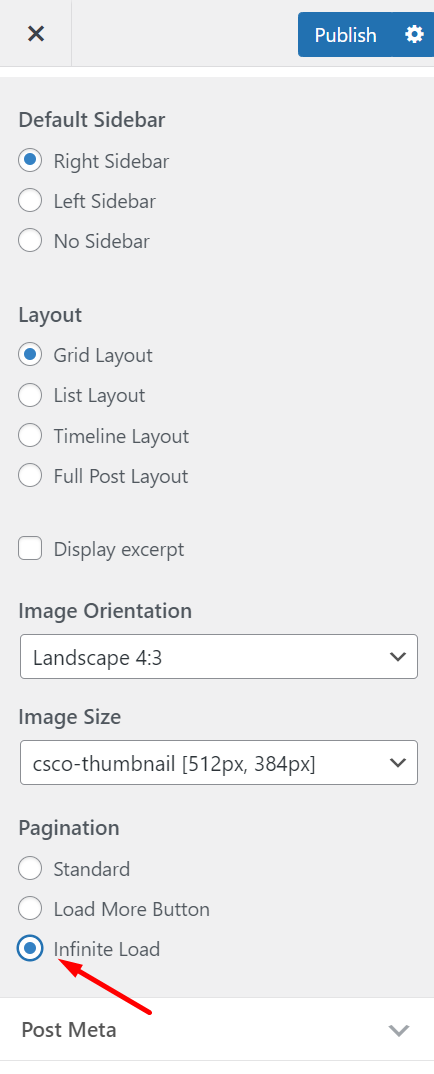Image resolution: width=434 pixels, height=1074 pixels.
Task: Select Timeline Layout radio button
Action: coord(30,436)
